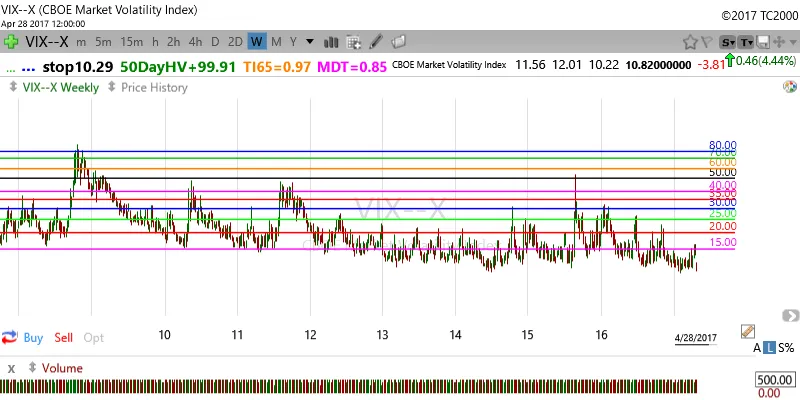The height and width of the screenshot is (400, 800).
Task: Click the 50.00 black level line label
Action: point(722,172)
